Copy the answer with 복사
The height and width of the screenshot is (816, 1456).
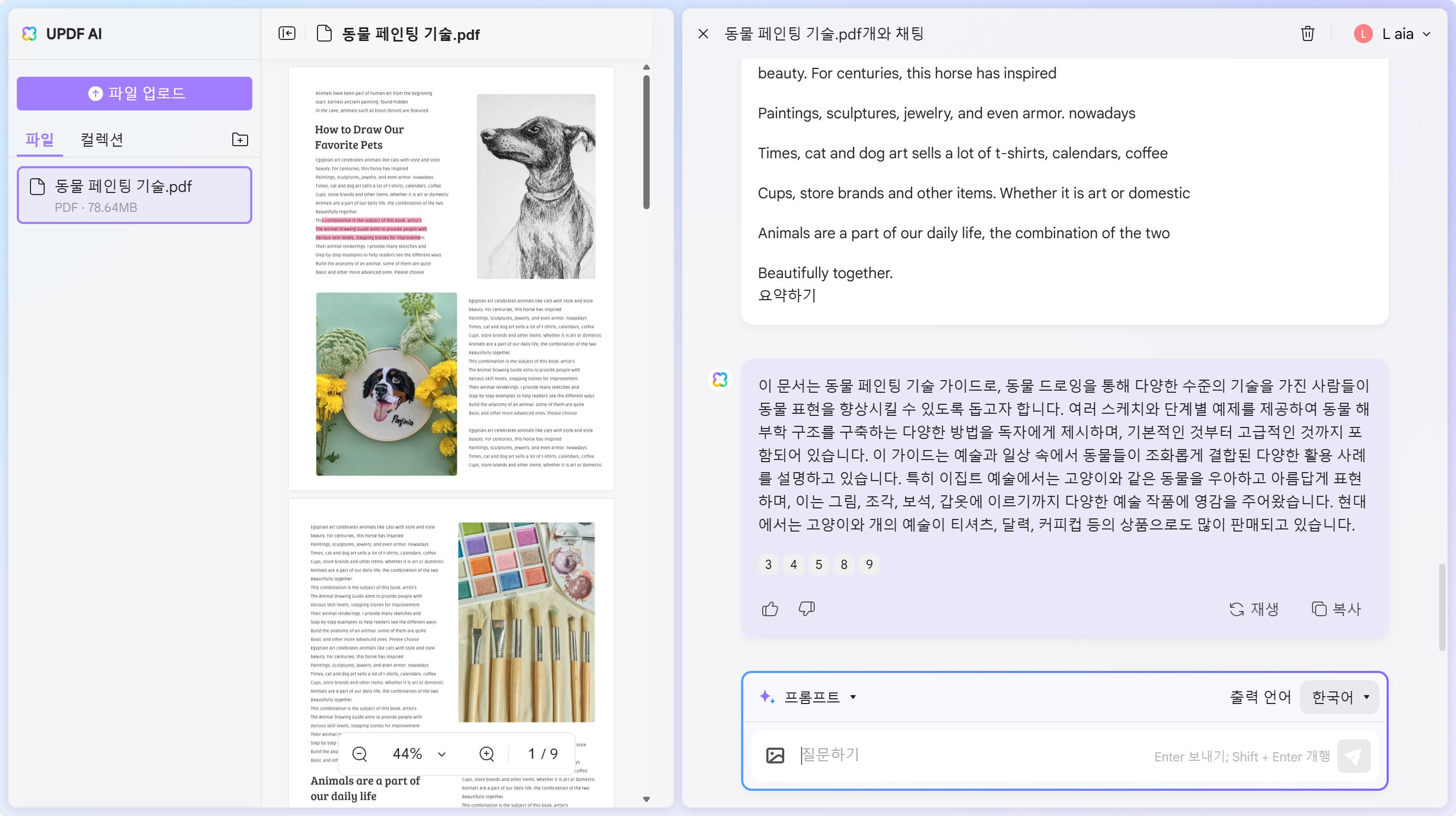[x=1336, y=609]
